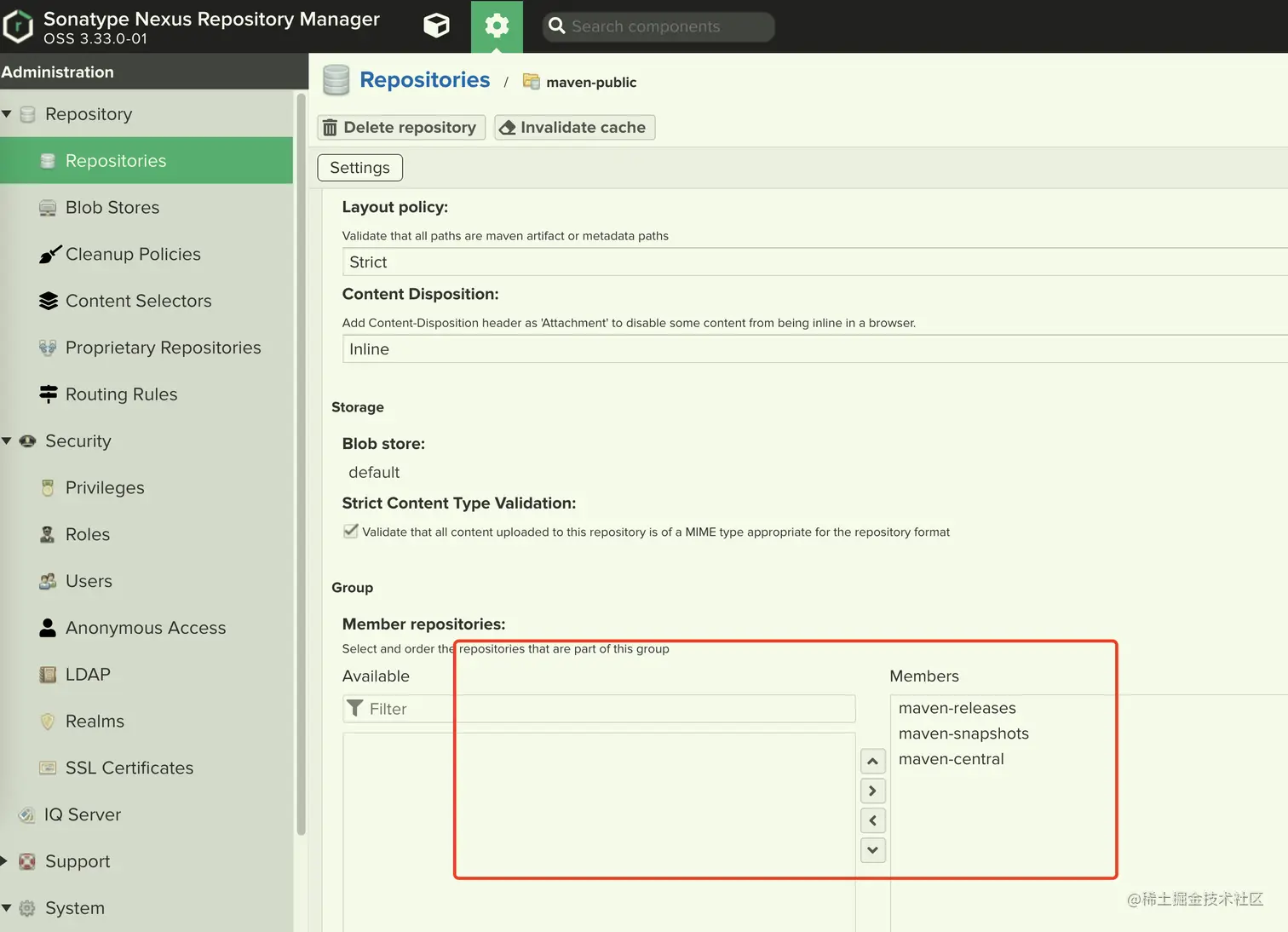The image size is (1288, 932).
Task: Open Content Selectors
Action: 138,301
